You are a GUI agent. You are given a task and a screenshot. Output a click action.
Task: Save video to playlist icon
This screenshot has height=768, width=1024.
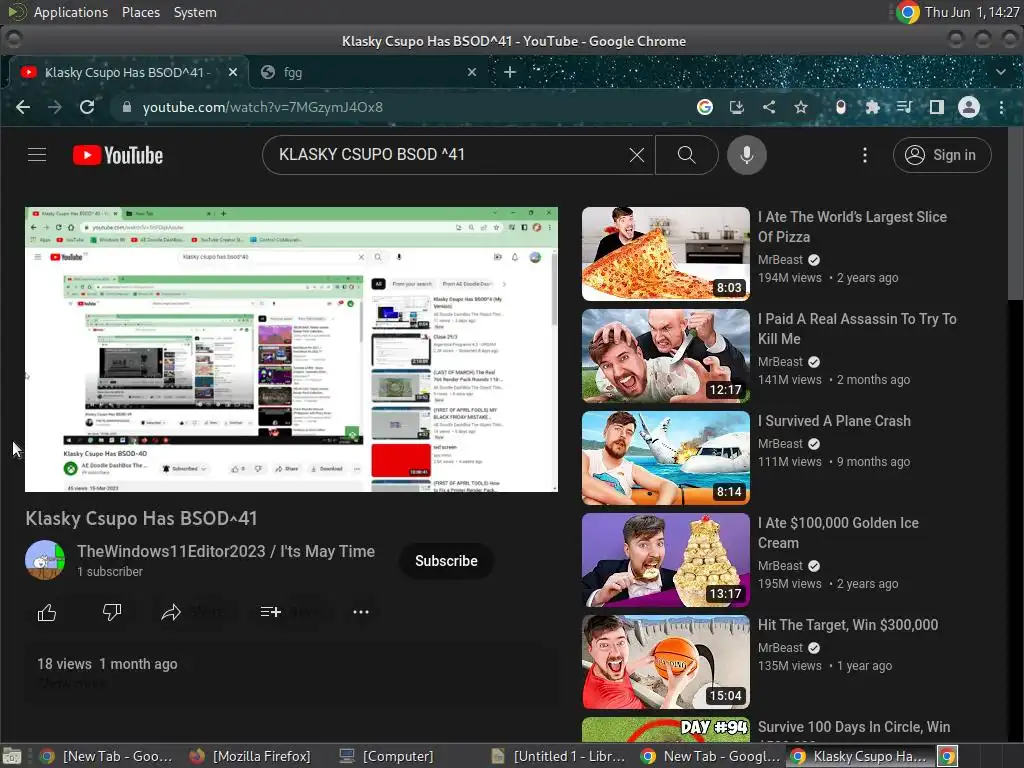tap(270, 613)
